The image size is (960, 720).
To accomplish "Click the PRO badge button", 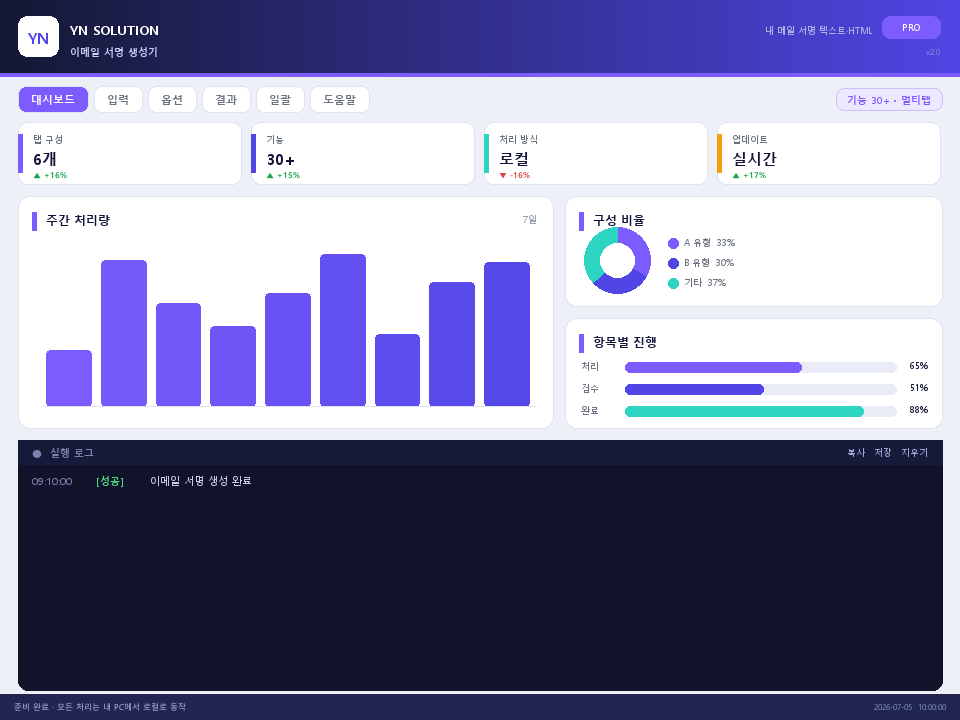I will [911, 28].
